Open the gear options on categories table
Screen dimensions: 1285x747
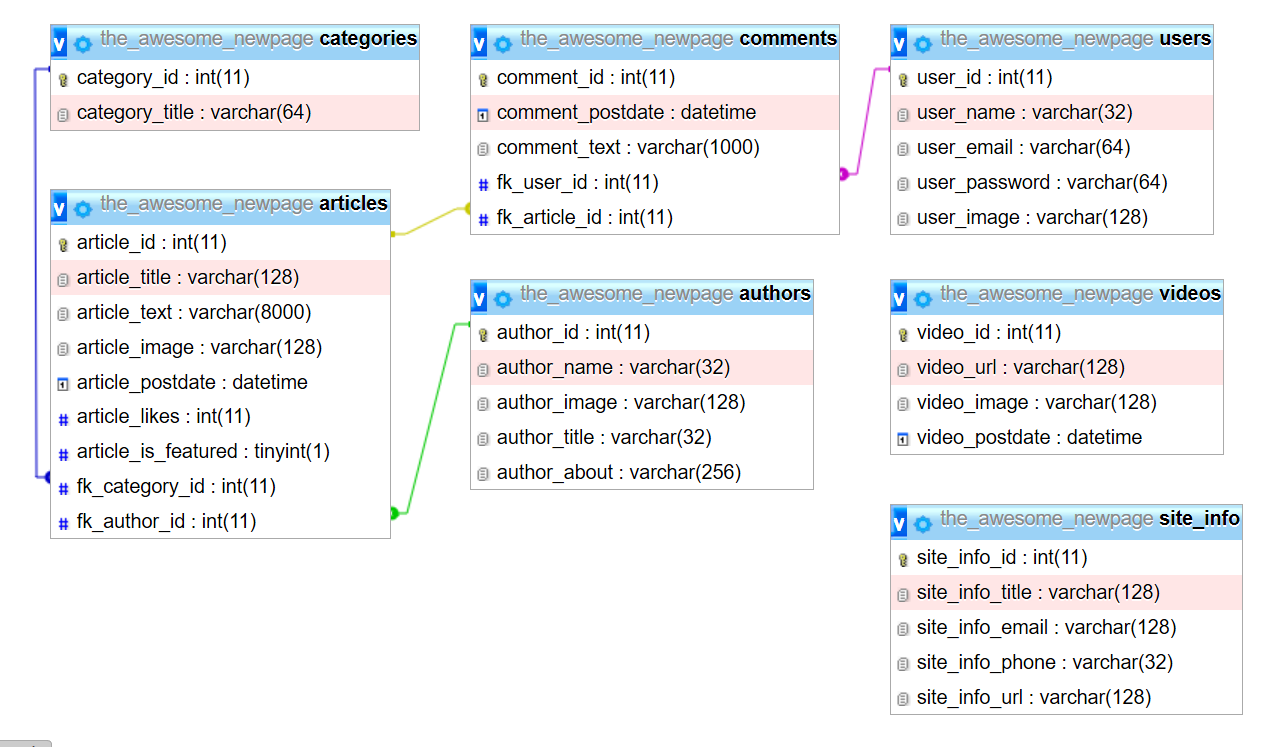click(83, 44)
